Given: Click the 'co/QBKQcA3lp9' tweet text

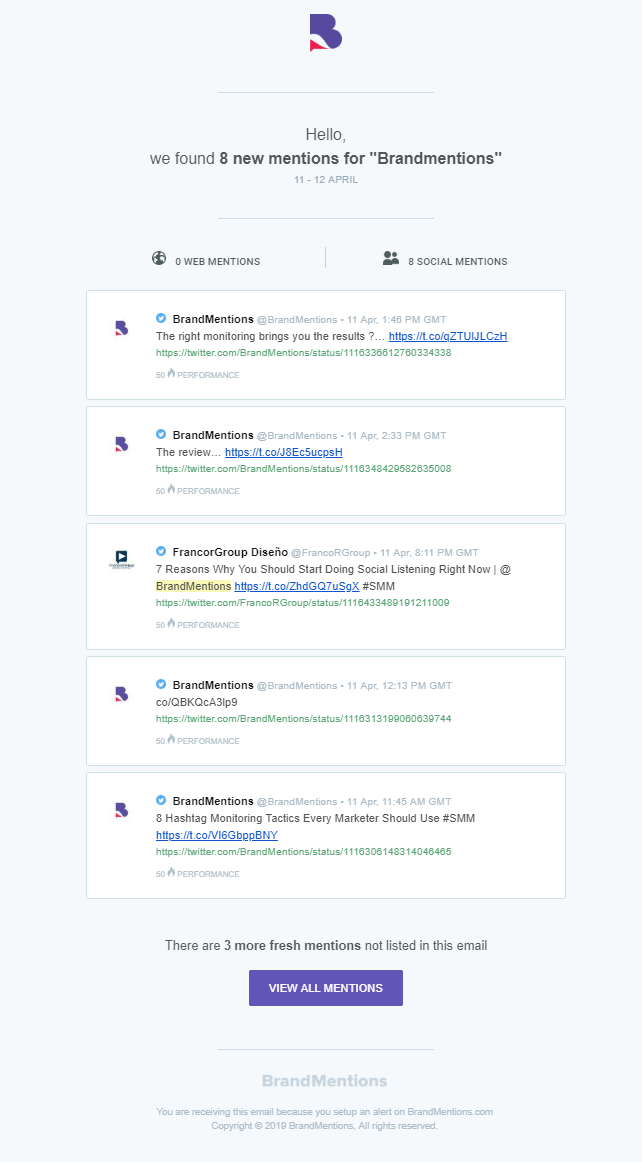Looking at the screenshot, I should (196, 702).
